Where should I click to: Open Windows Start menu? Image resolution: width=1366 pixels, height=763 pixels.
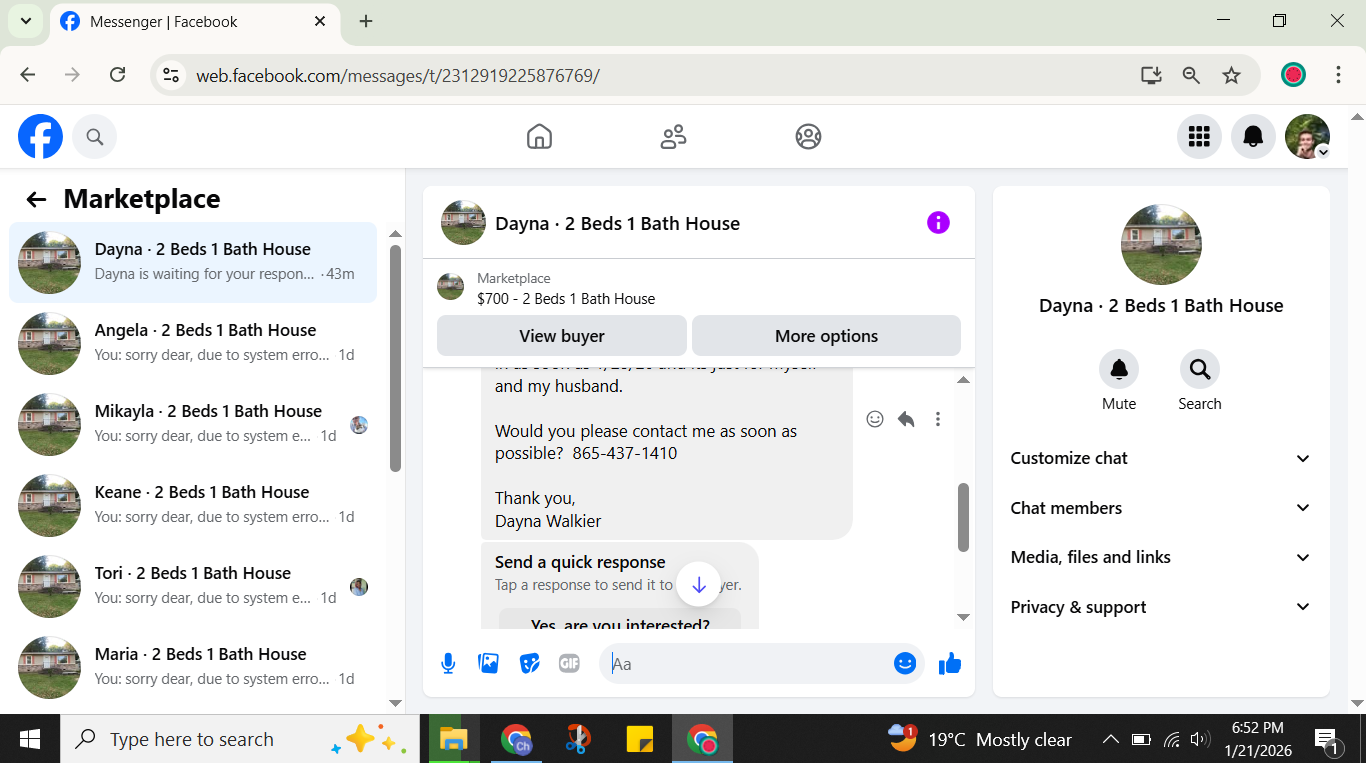30,739
